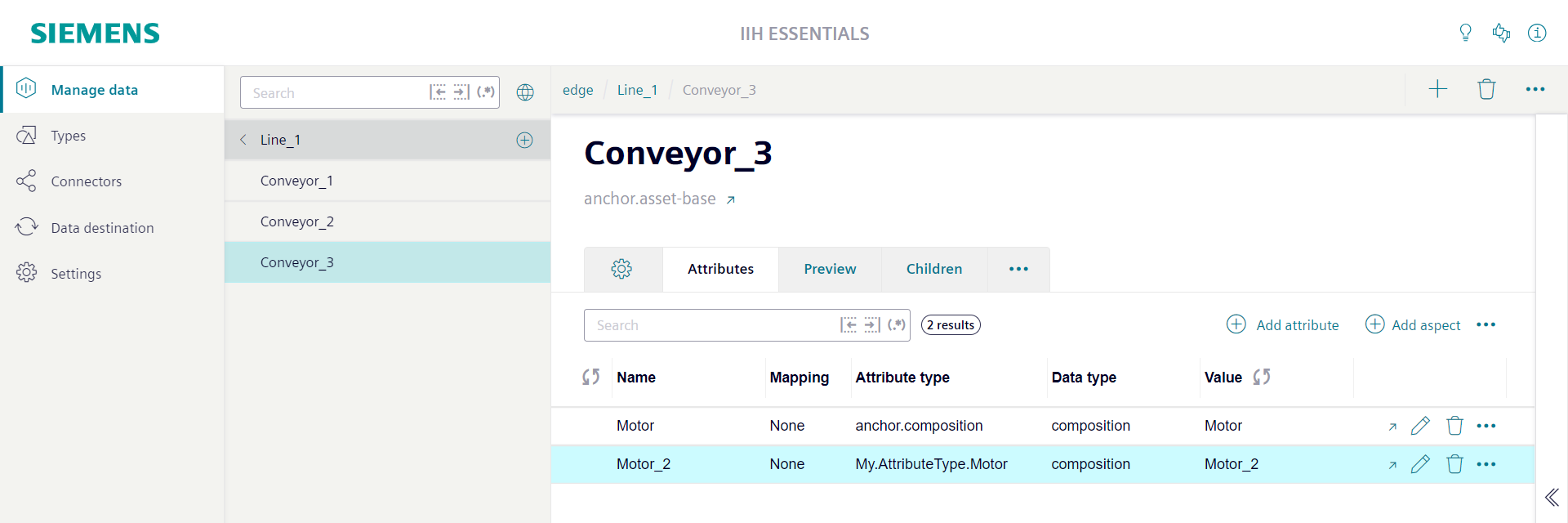Image resolution: width=1568 pixels, height=523 pixels.
Task: Open anchor.asset-base type link arrow
Action: click(731, 199)
